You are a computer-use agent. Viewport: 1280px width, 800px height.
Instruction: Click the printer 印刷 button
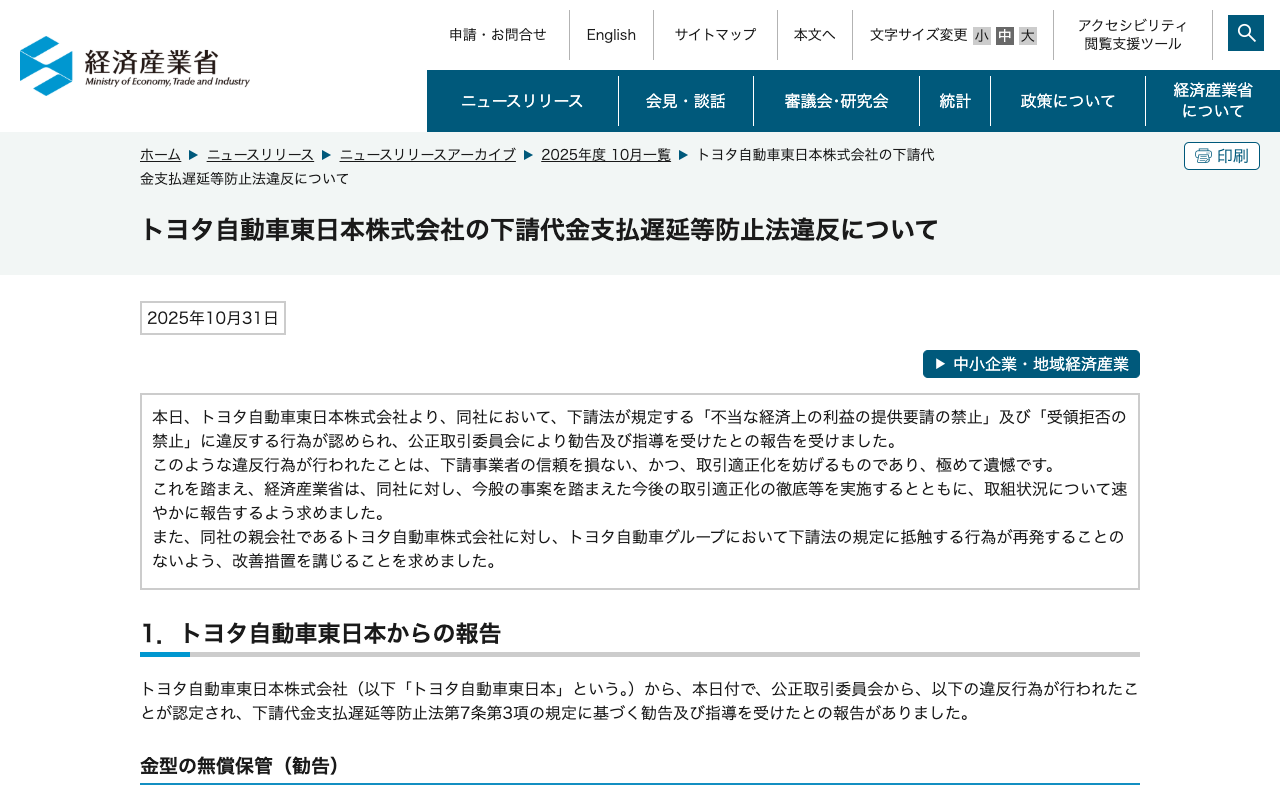tap(1222, 156)
